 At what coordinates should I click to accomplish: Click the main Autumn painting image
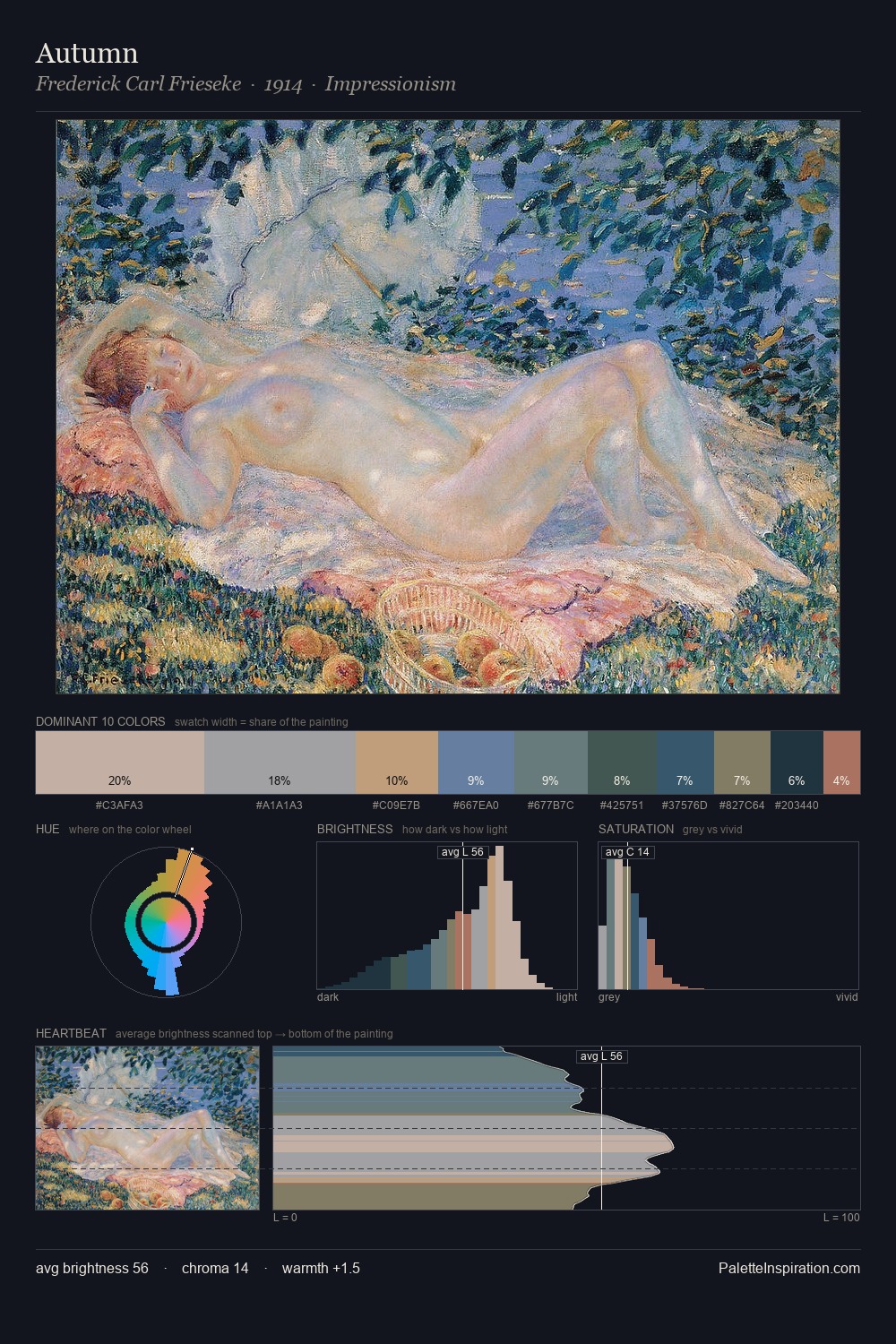coord(448,407)
